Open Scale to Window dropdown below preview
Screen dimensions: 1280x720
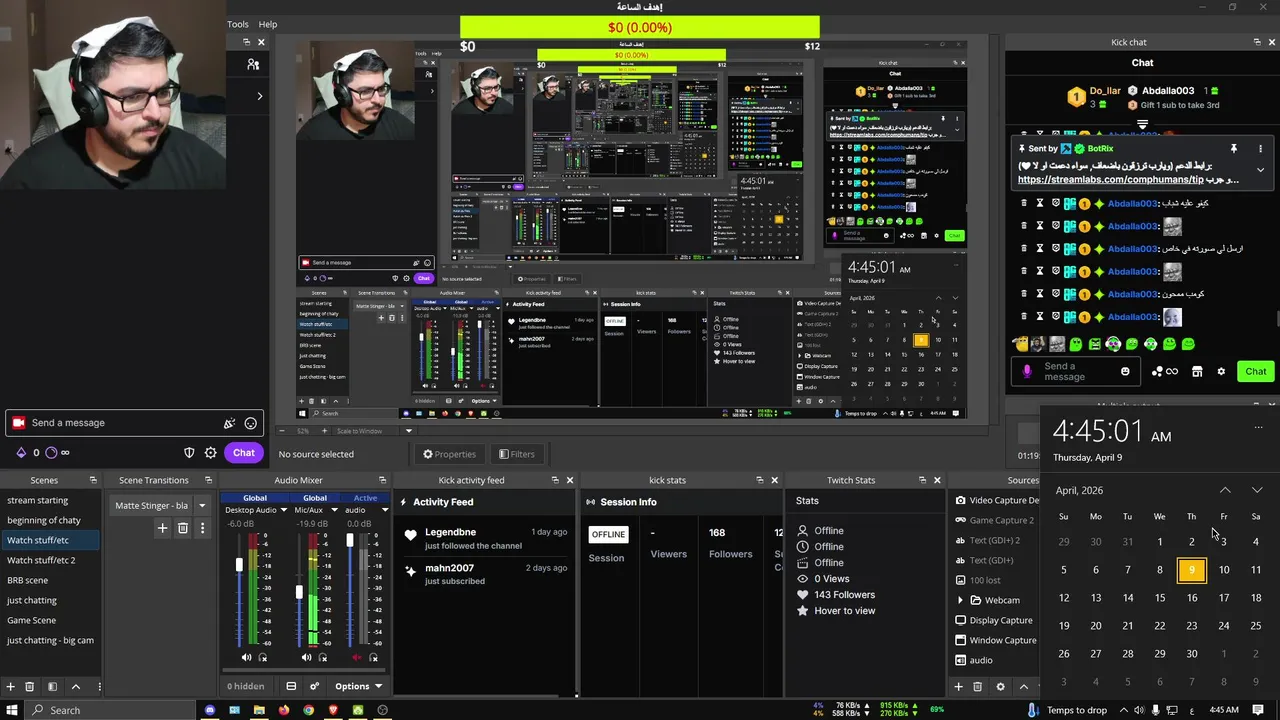408,431
